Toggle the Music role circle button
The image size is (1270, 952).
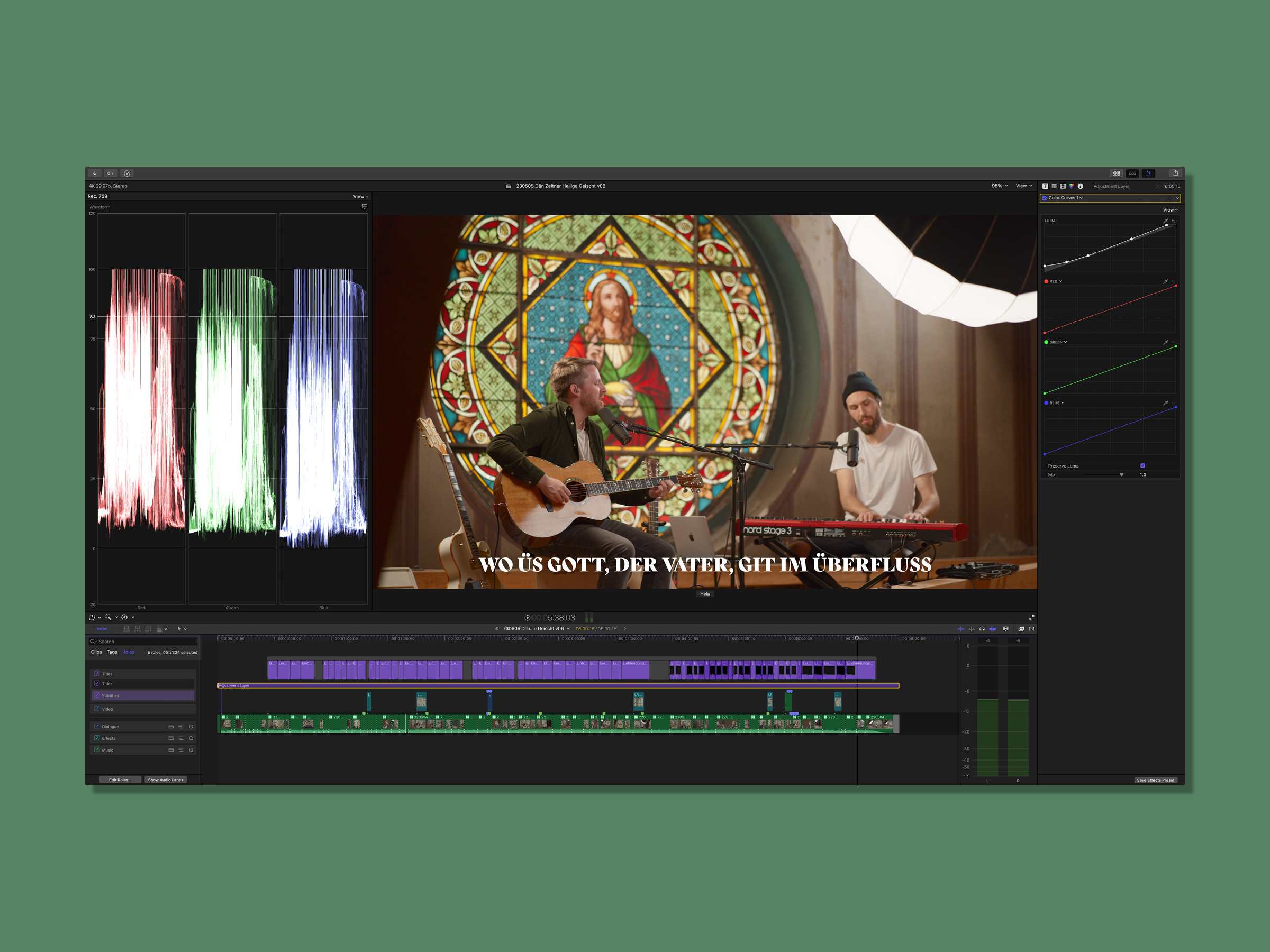pyautogui.click(x=191, y=750)
